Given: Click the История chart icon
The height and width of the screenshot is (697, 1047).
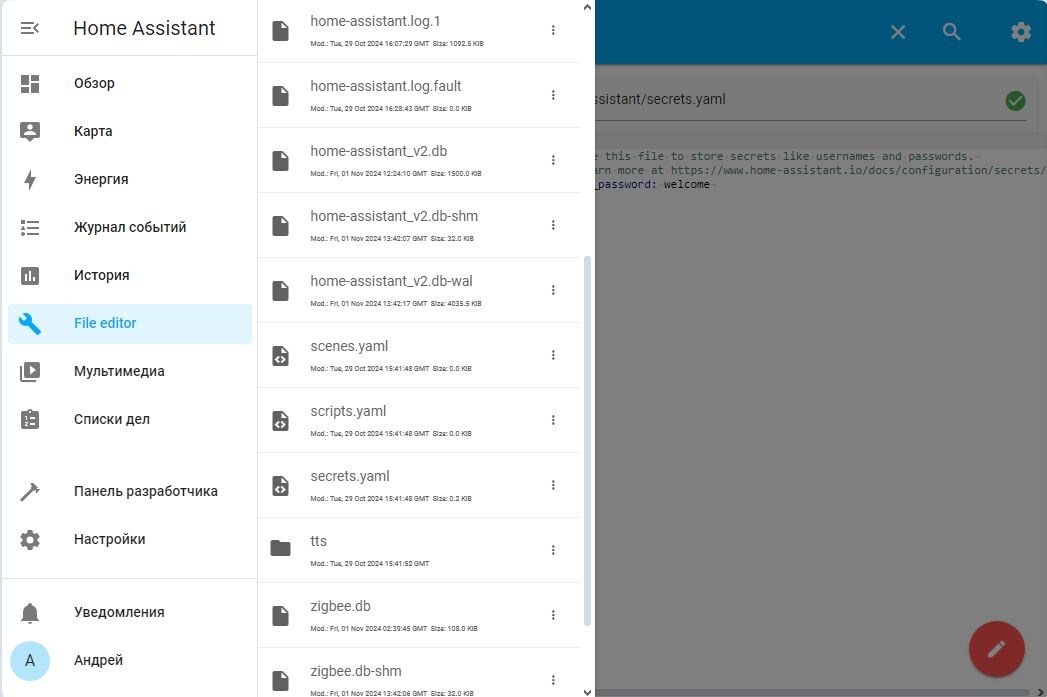Looking at the screenshot, I should click(30, 276).
